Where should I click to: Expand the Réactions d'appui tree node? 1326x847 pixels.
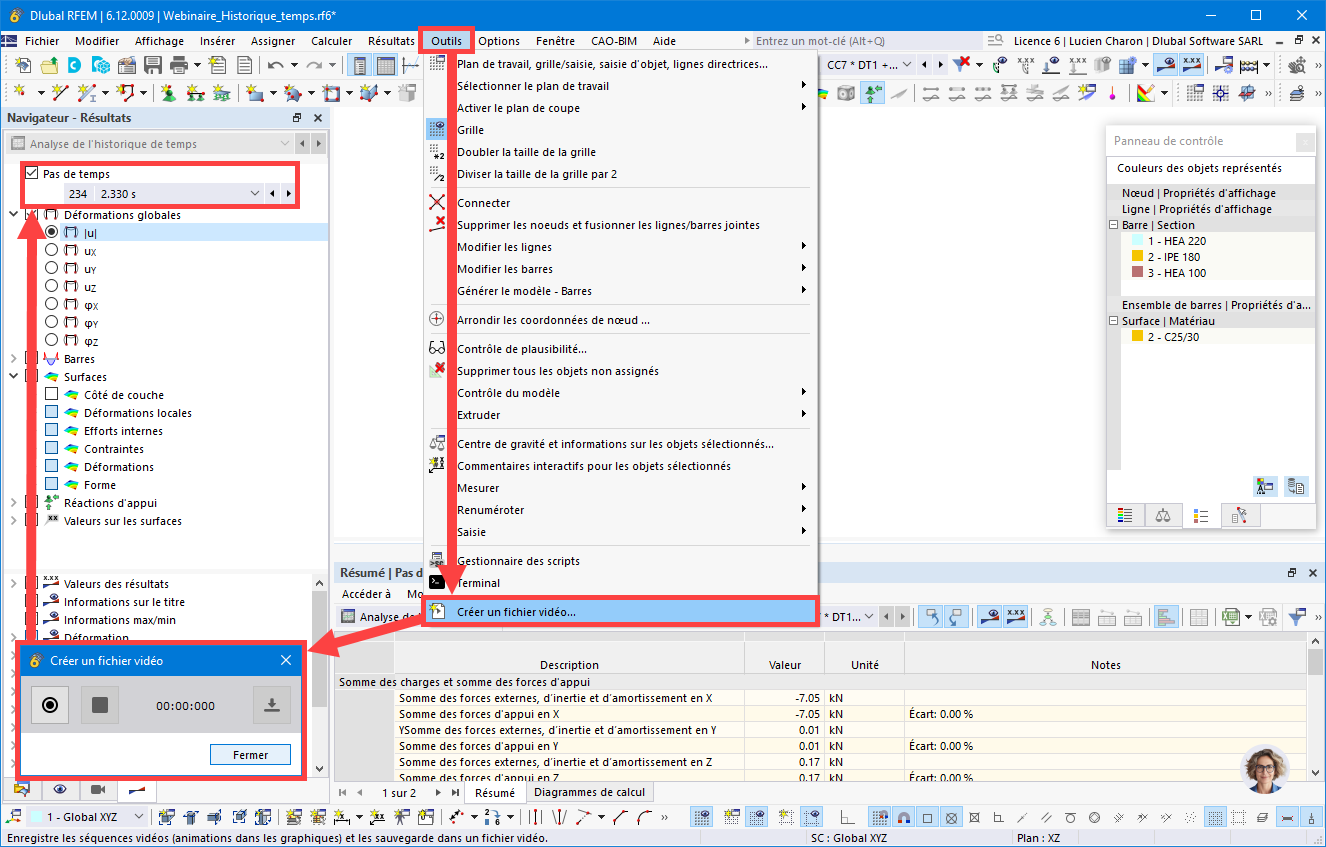(x=13, y=503)
